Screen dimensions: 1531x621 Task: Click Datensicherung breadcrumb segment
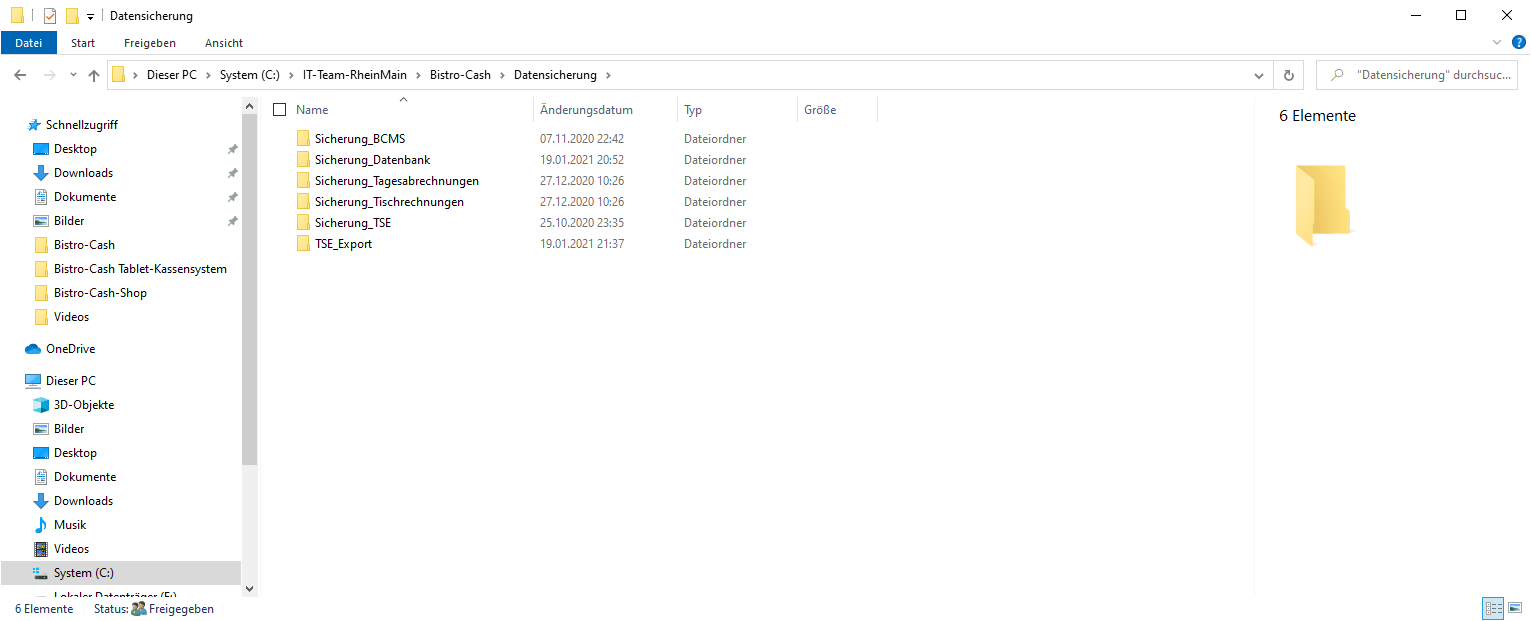coord(555,75)
